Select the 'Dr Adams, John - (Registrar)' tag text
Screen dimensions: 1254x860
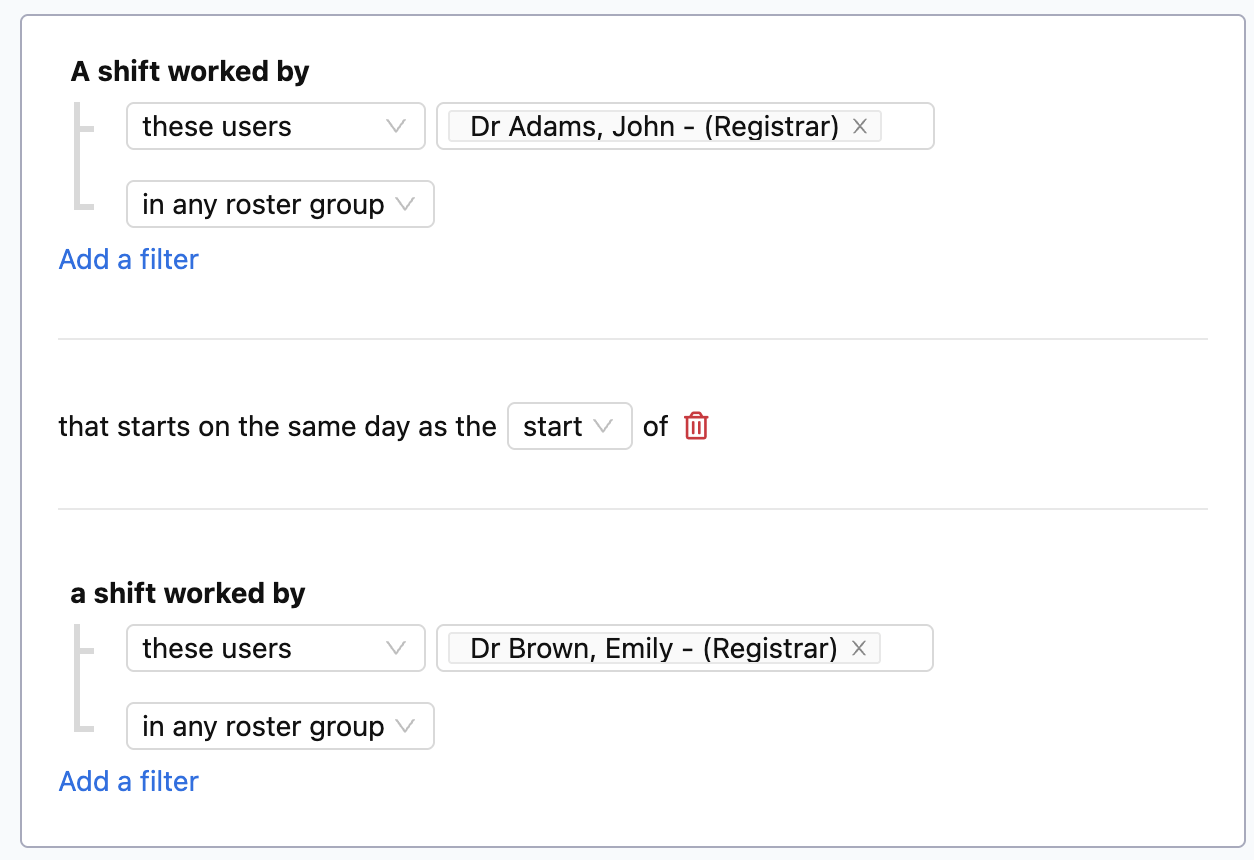654,126
